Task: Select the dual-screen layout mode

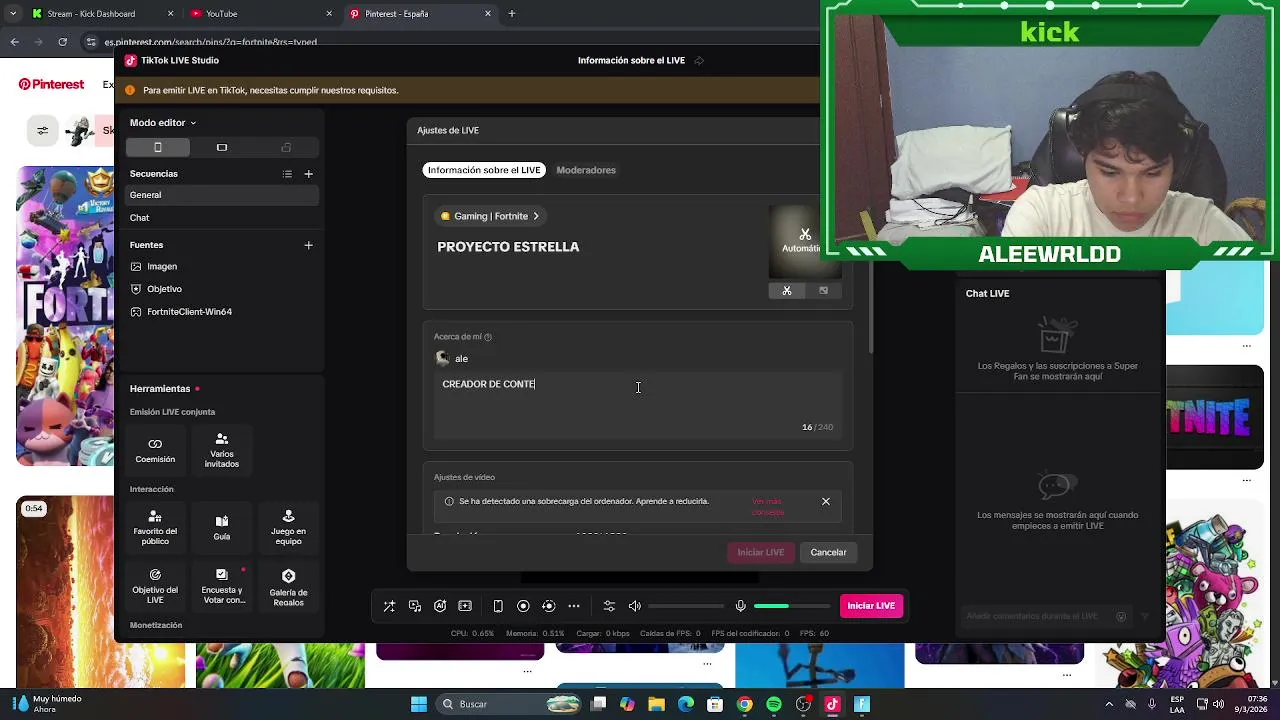Action: [x=286, y=147]
